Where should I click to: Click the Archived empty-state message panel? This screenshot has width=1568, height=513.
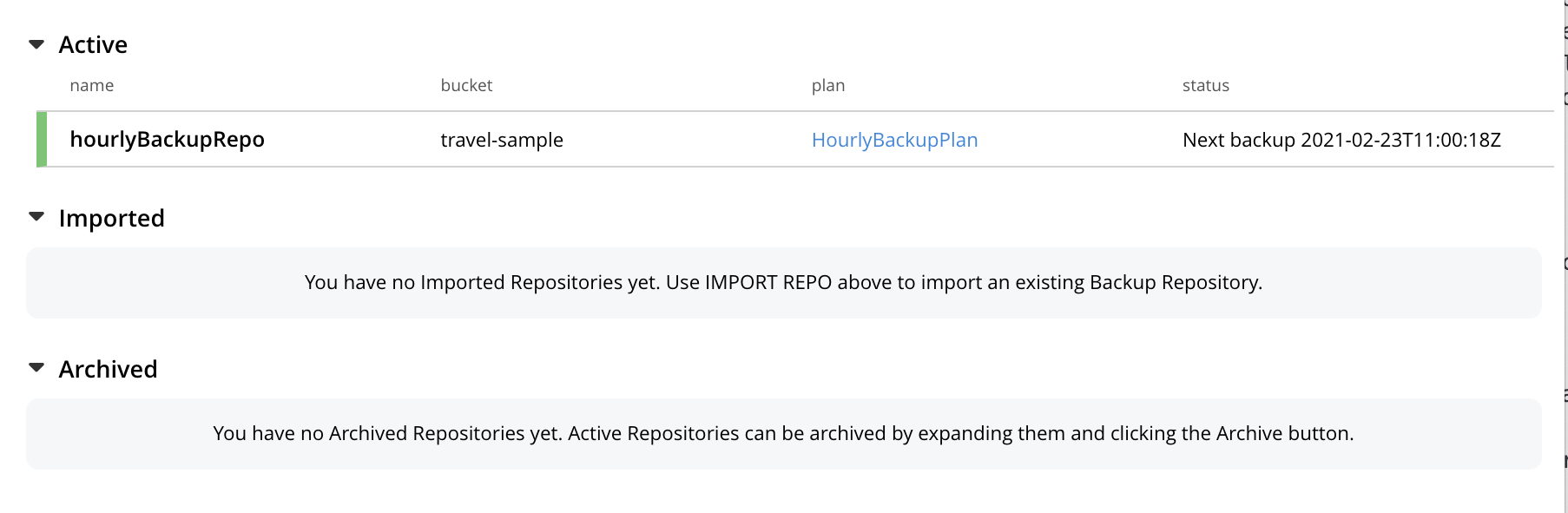pos(783,433)
